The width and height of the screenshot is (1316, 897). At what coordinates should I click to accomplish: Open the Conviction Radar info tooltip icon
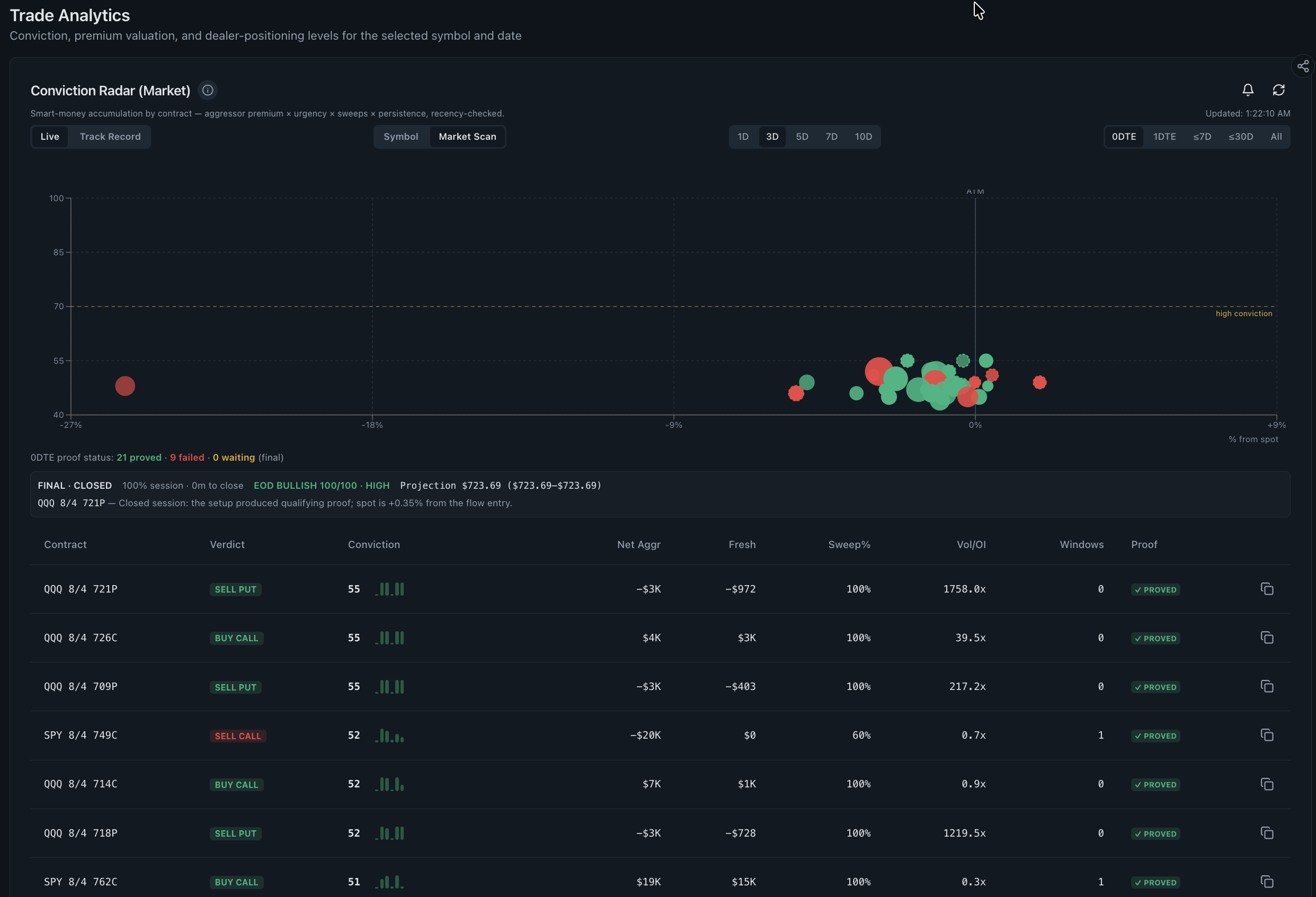click(x=208, y=90)
